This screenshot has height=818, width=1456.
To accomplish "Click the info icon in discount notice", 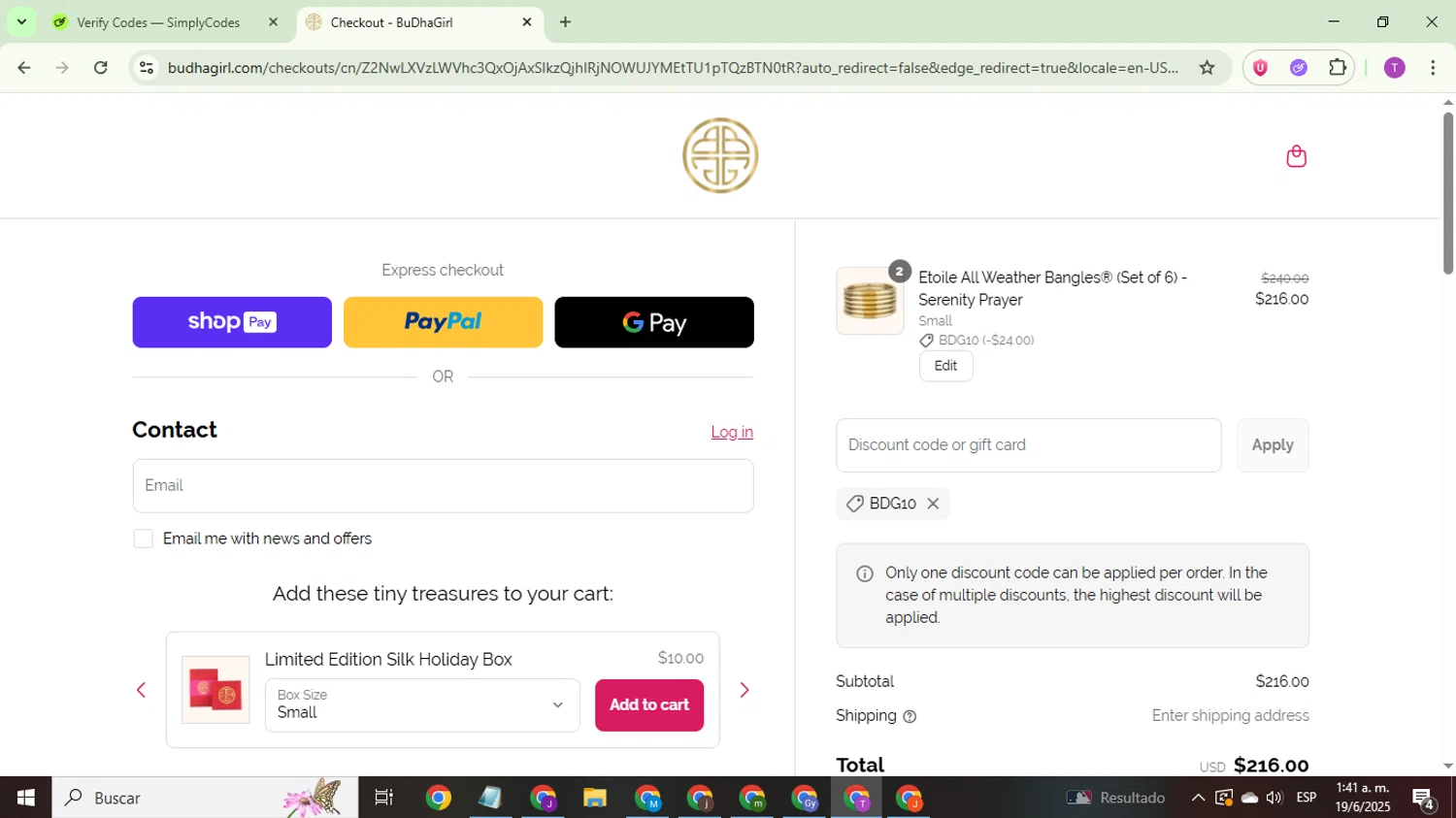I will tap(865, 573).
